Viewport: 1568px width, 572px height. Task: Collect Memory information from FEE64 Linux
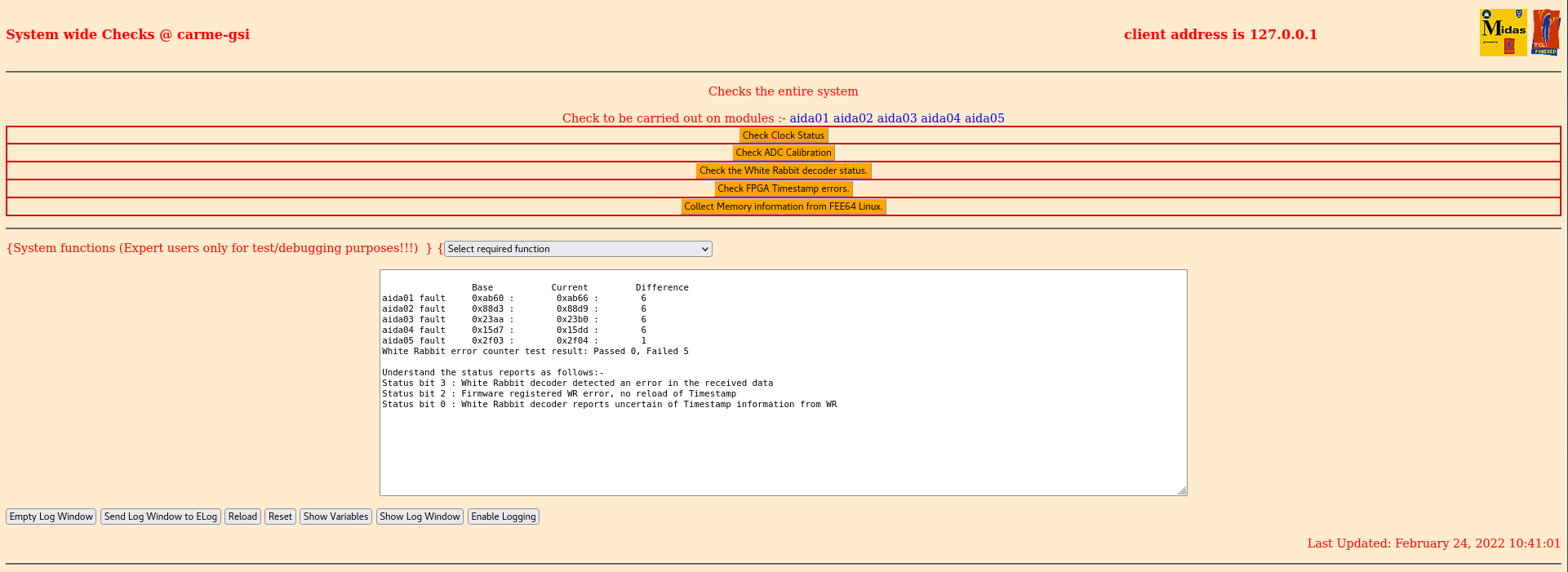(x=783, y=206)
